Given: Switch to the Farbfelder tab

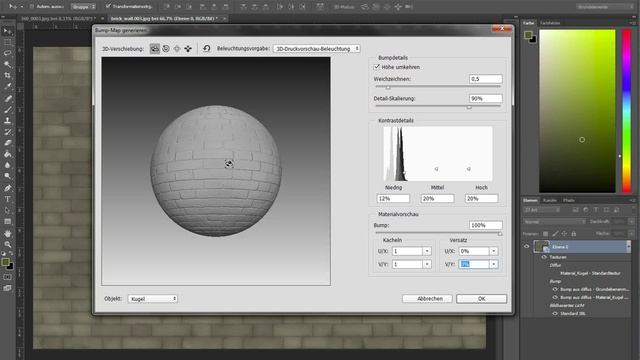Looking at the screenshot, I should (x=550, y=23).
